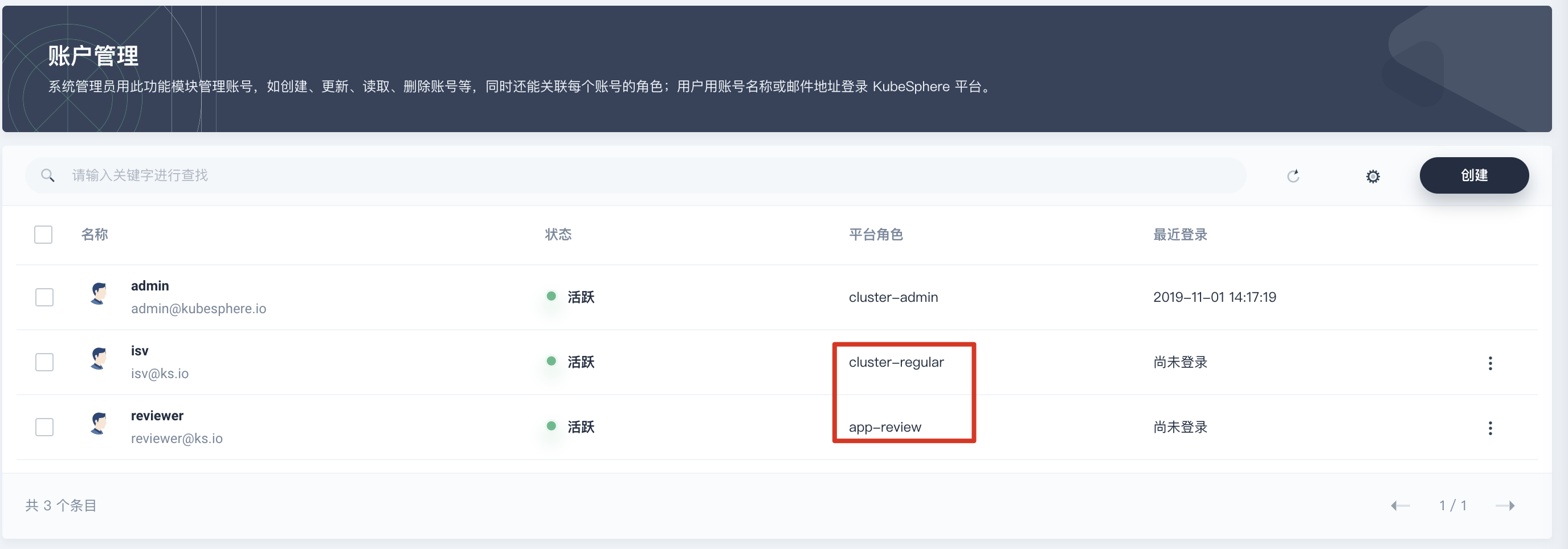Screen dimensions: 1568x549
Task: Click the 状态 column header
Action: (x=558, y=234)
